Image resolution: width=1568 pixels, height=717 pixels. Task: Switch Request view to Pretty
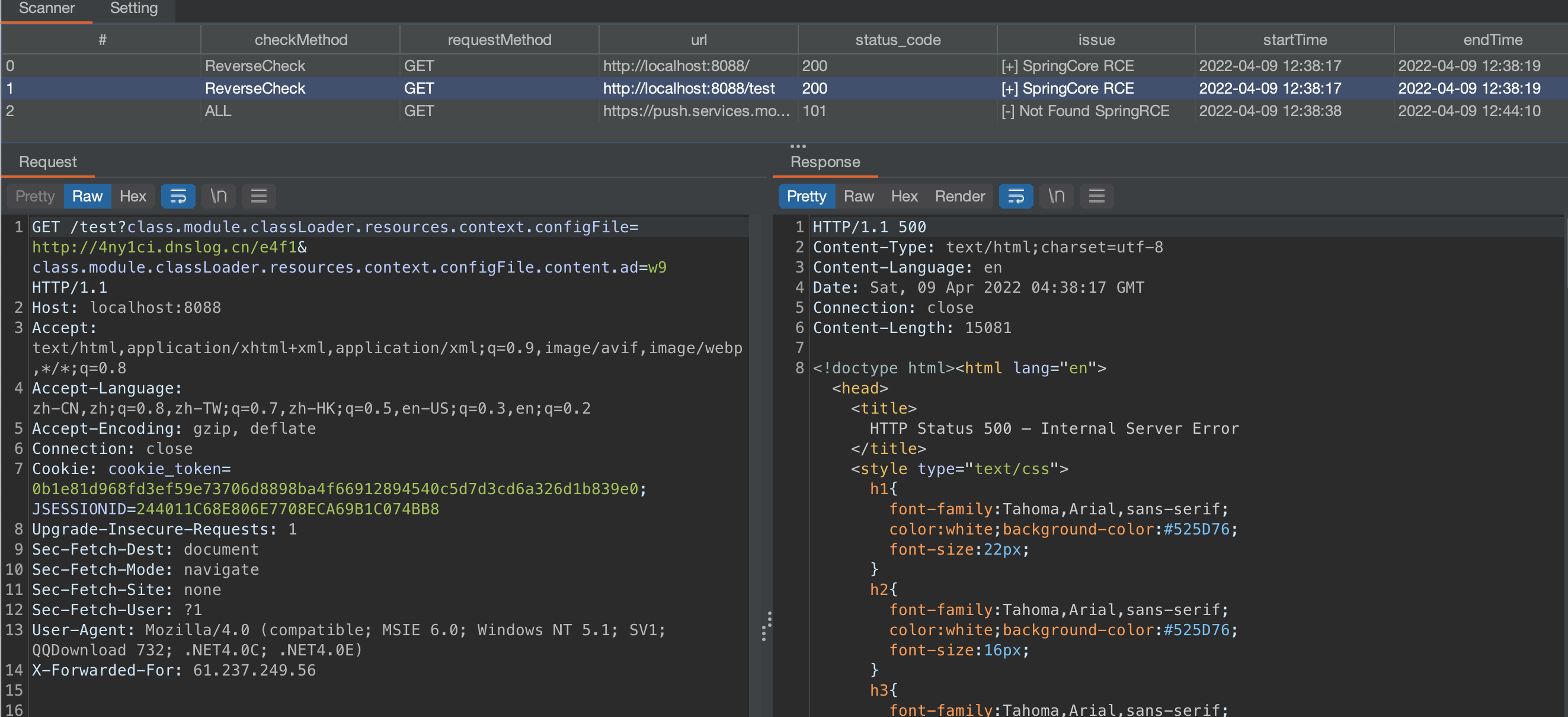point(35,196)
